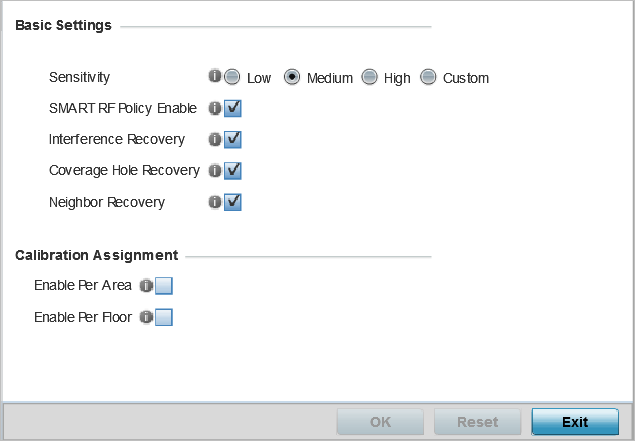Toggle Interference Recovery checkbox
Image resolution: width=635 pixels, height=441 pixels.
point(233,139)
